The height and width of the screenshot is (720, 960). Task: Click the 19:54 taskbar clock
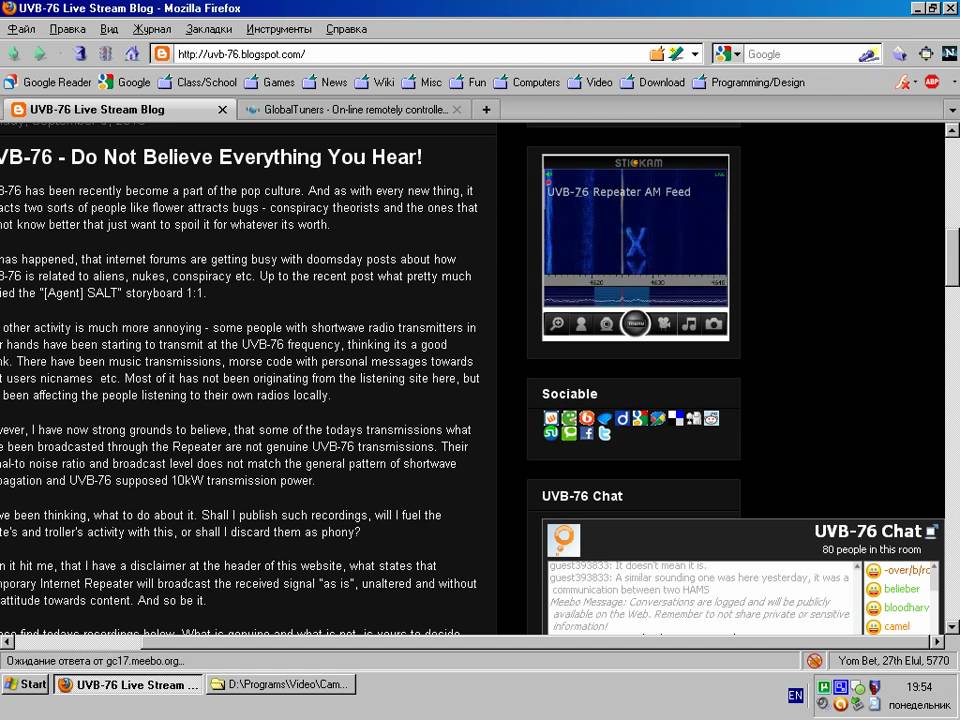click(x=919, y=687)
